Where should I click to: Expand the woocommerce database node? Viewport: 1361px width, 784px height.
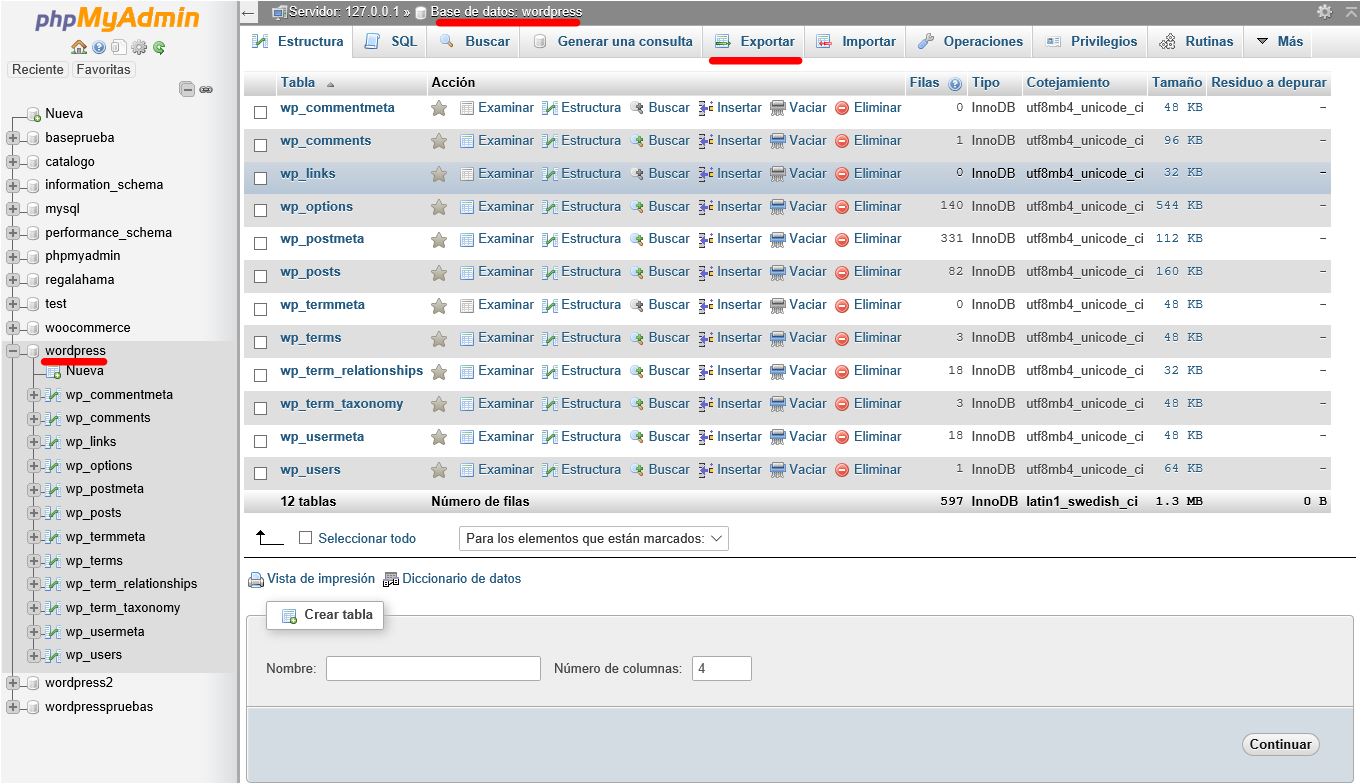coord(13,328)
